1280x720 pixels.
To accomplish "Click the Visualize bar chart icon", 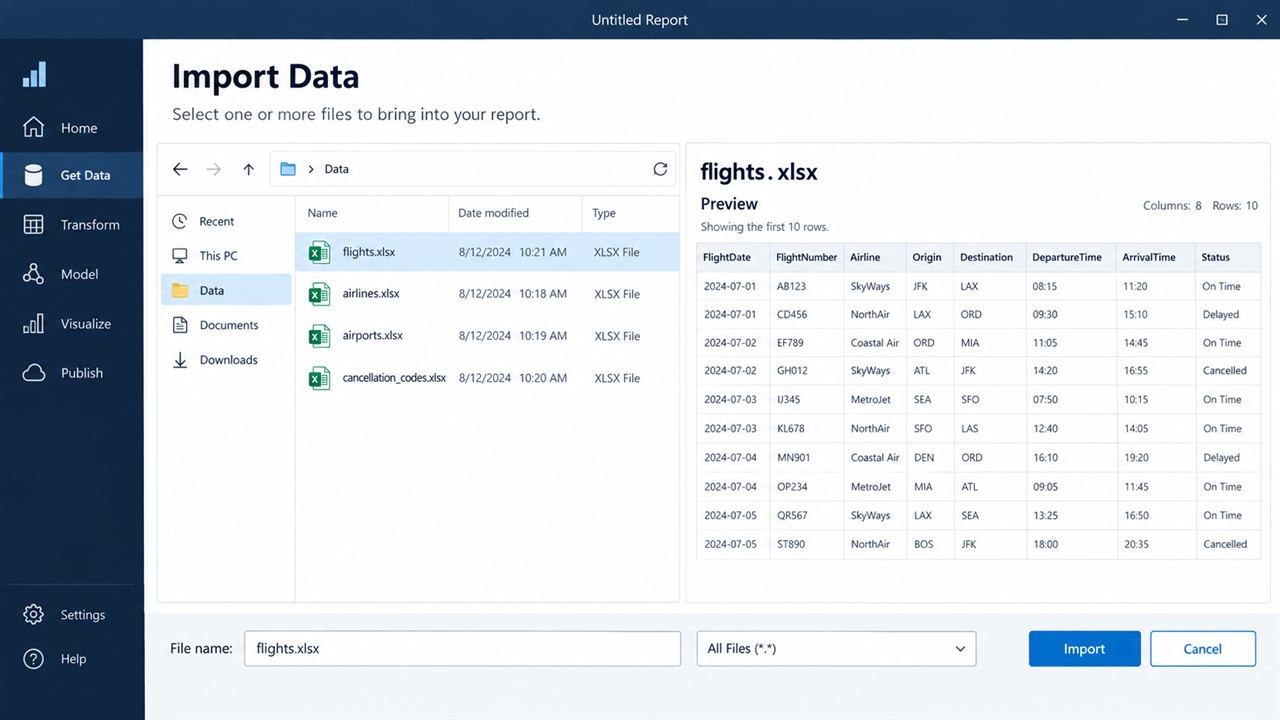I will coord(33,324).
